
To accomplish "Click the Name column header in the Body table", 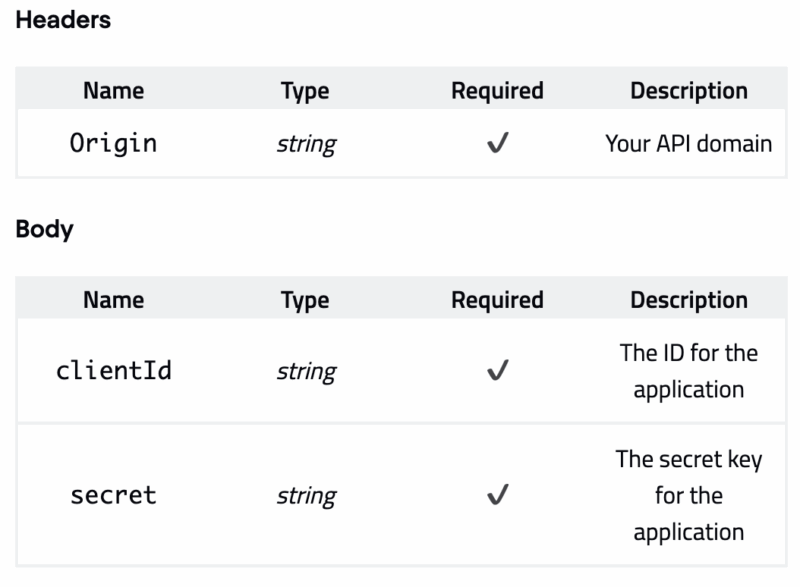I will click(x=113, y=300).
